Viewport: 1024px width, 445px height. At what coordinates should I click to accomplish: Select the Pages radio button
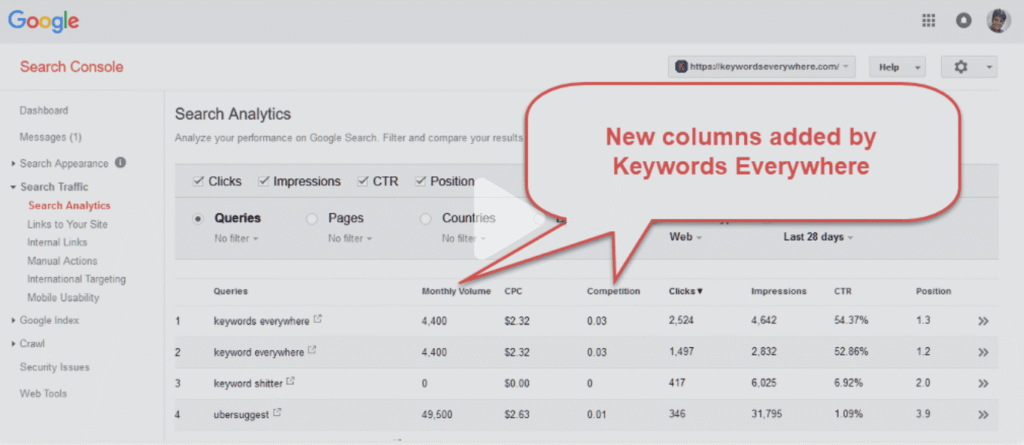[x=312, y=219]
